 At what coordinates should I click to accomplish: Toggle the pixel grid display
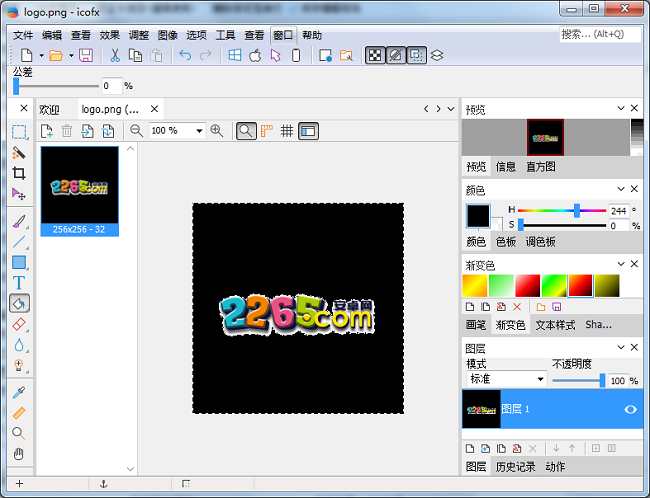(287, 130)
